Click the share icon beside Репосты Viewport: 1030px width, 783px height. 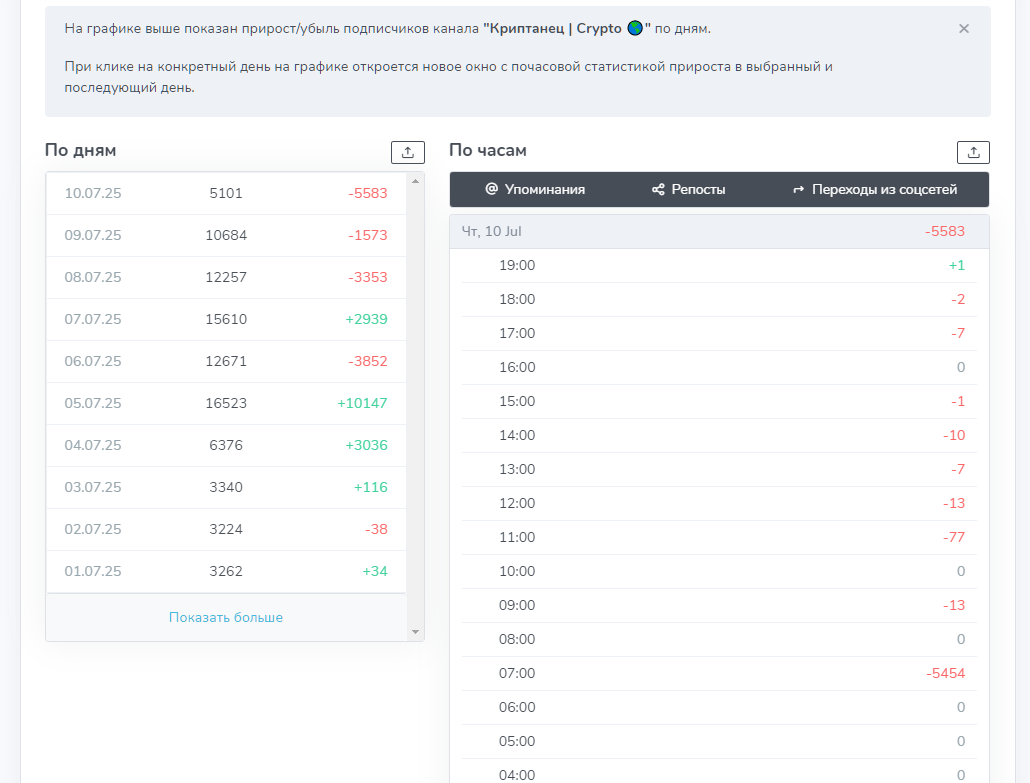(658, 189)
